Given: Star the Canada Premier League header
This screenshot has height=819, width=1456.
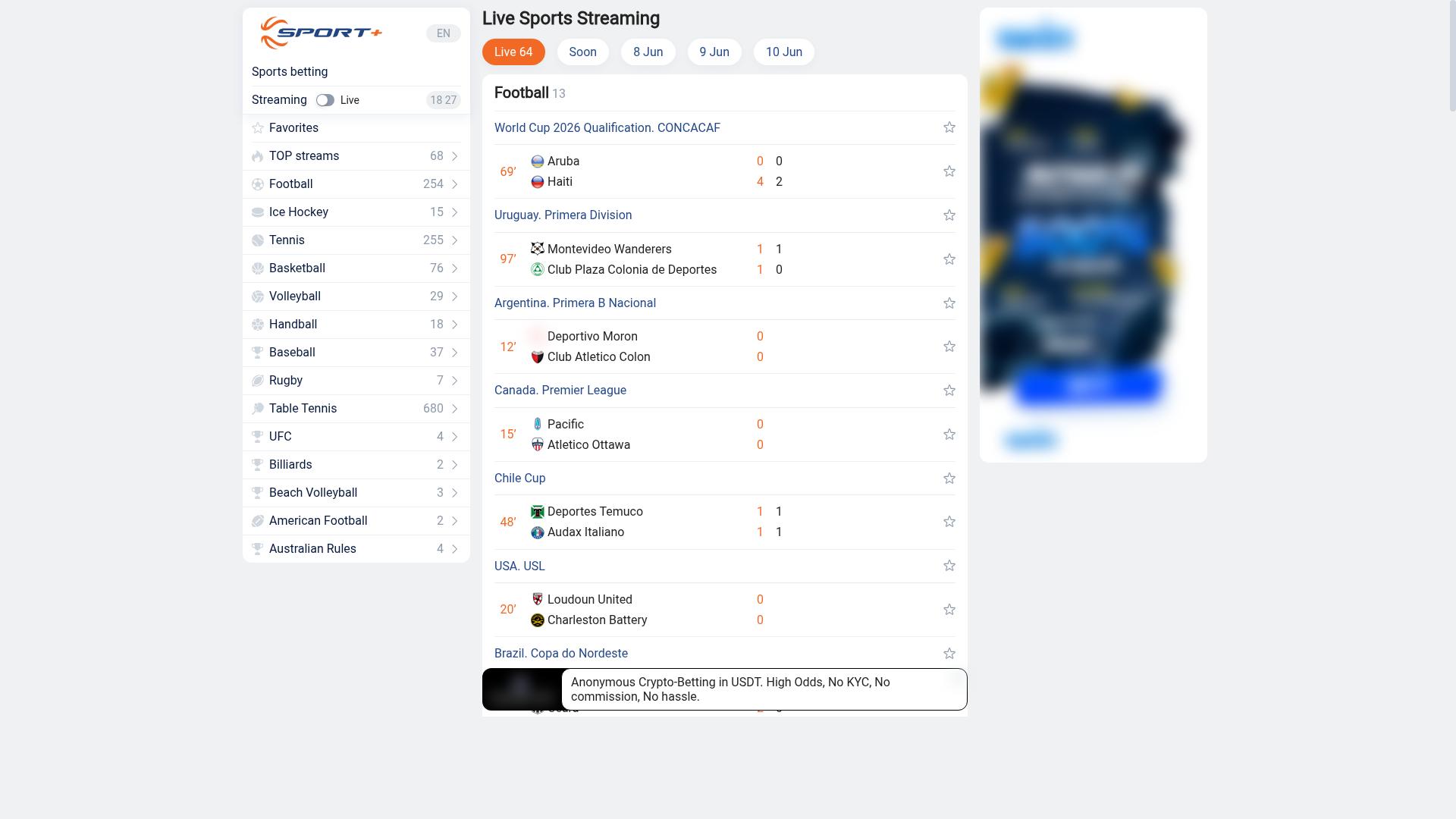Looking at the screenshot, I should (949, 391).
